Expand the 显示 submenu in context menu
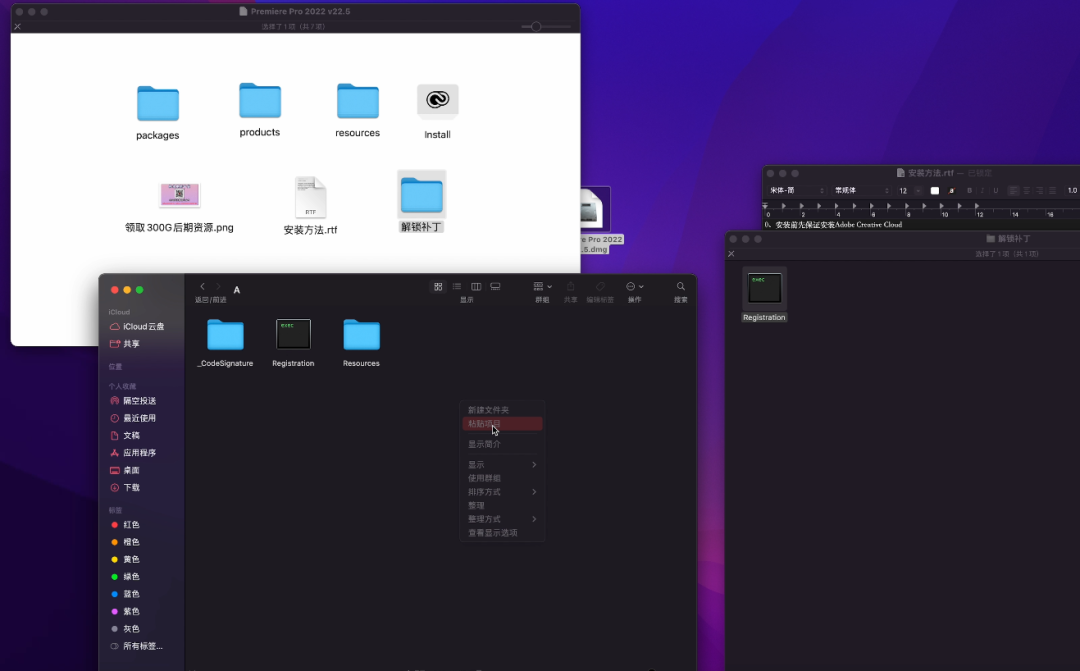Image resolution: width=1080 pixels, height=671 pixels. coord(502,465)
